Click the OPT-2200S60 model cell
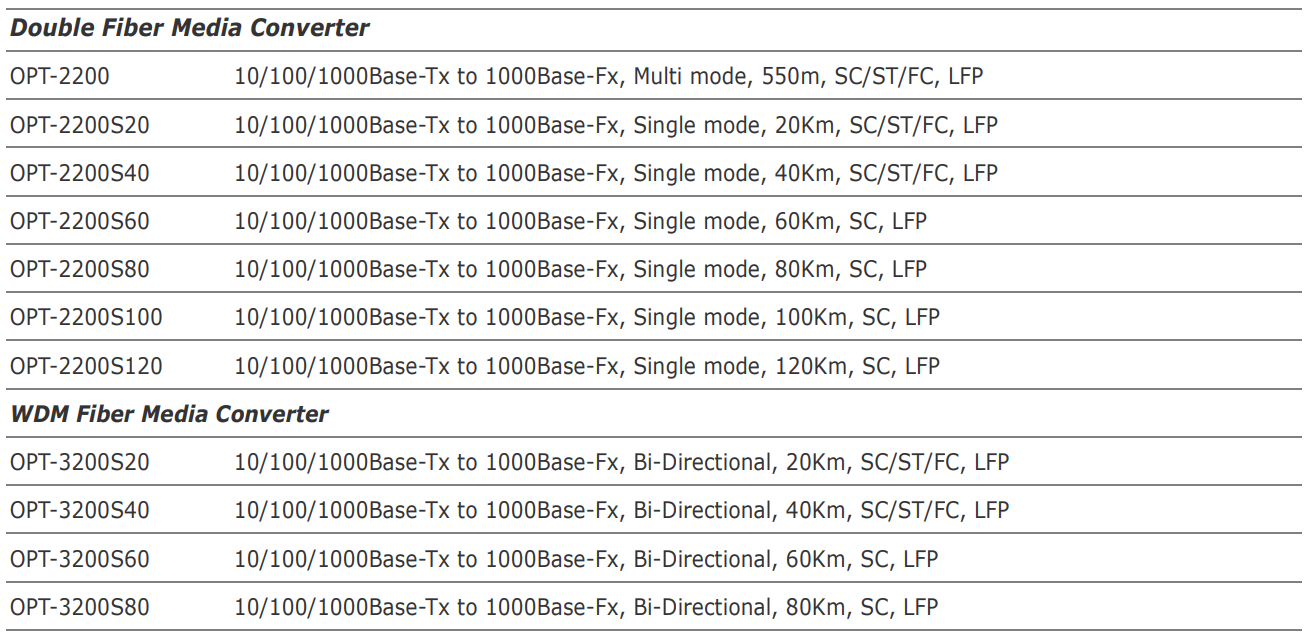1306x641 pixels. pos(80,222)
